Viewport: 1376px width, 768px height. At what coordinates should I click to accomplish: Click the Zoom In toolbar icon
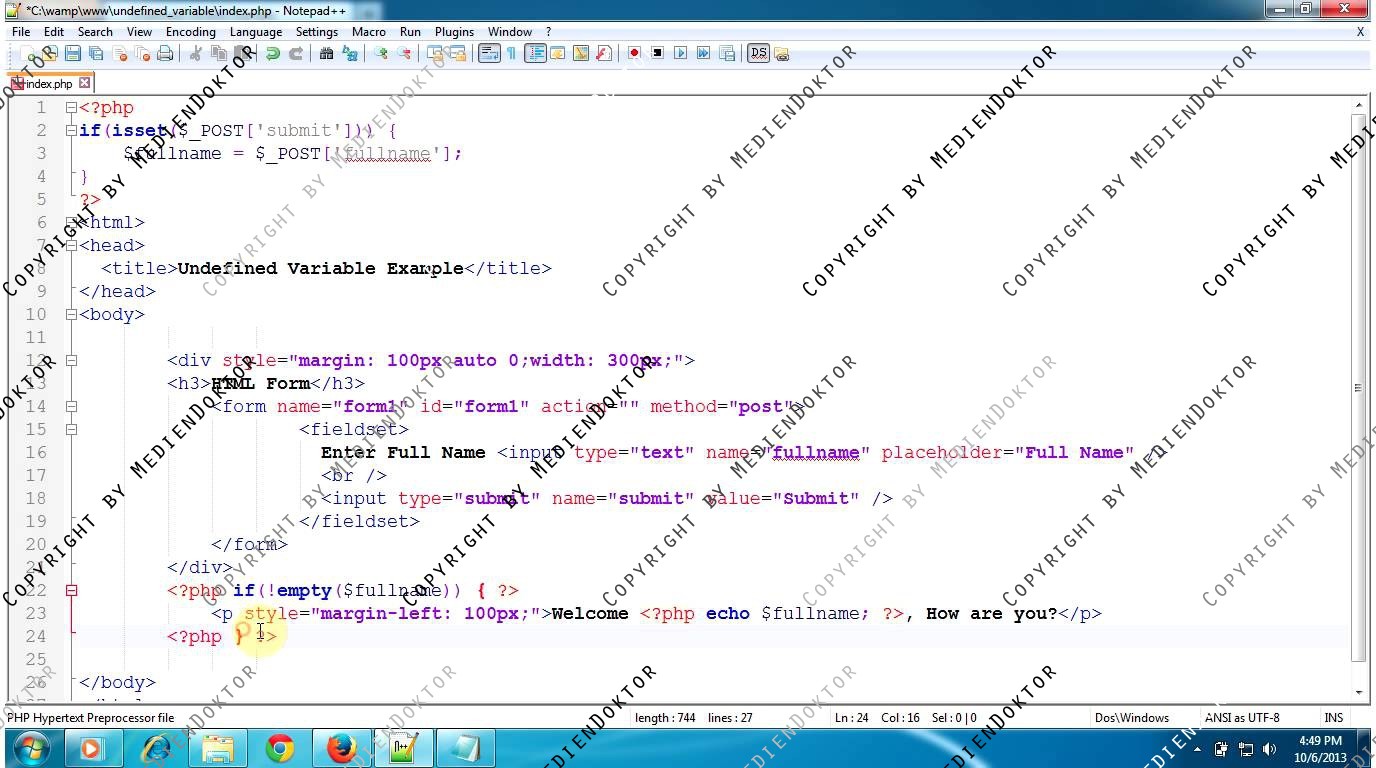[x=381, y=54]
